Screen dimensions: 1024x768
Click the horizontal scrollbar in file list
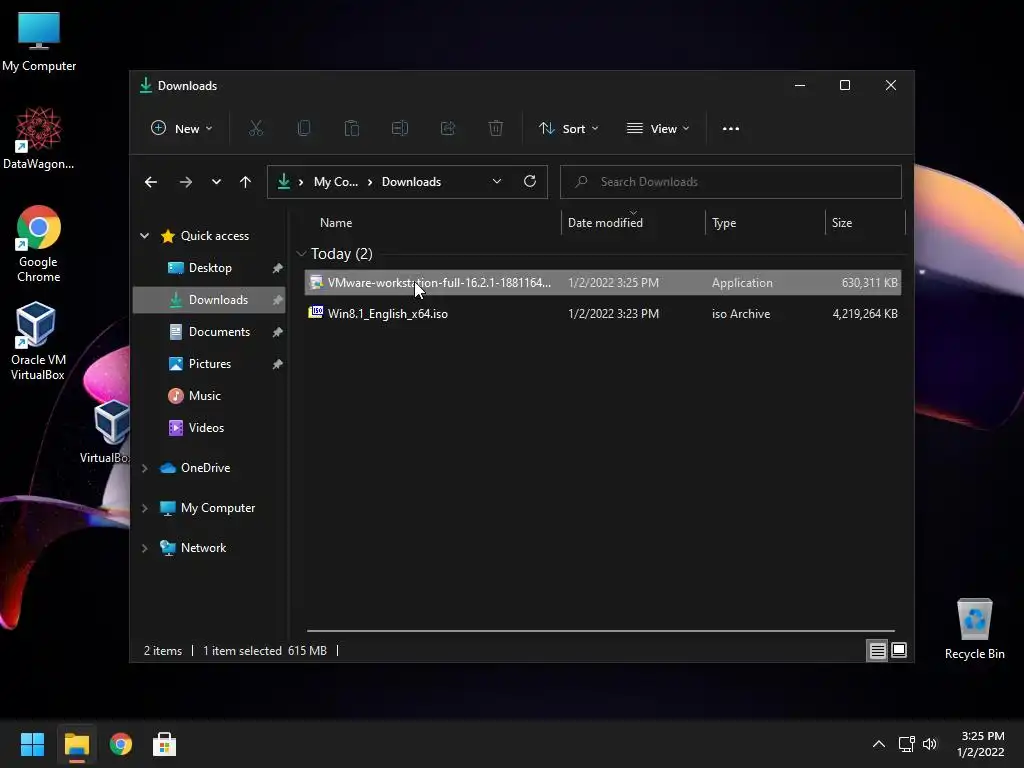coord(601,631)
